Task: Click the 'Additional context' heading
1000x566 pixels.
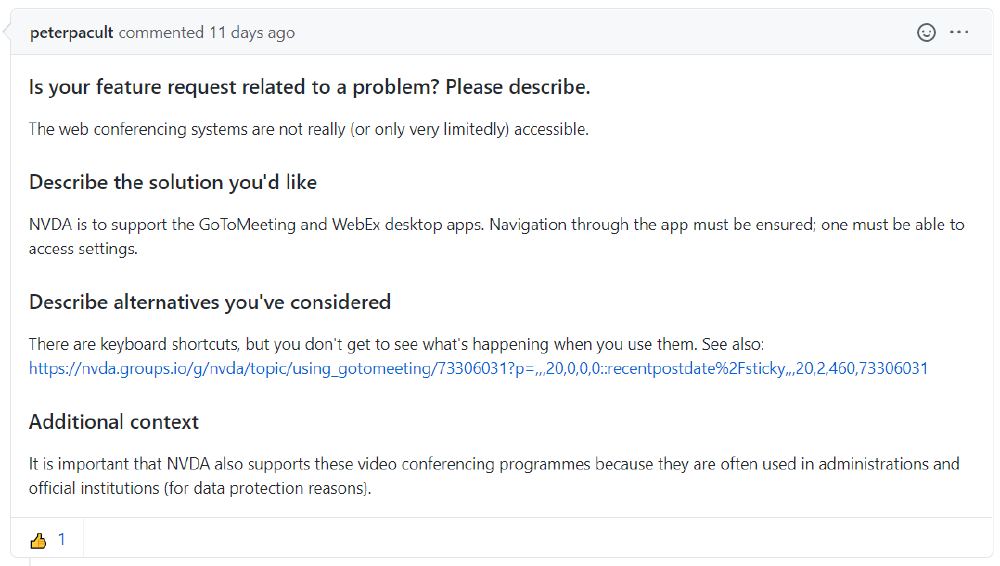Action: pyautogui.click(x=114, y=422)
